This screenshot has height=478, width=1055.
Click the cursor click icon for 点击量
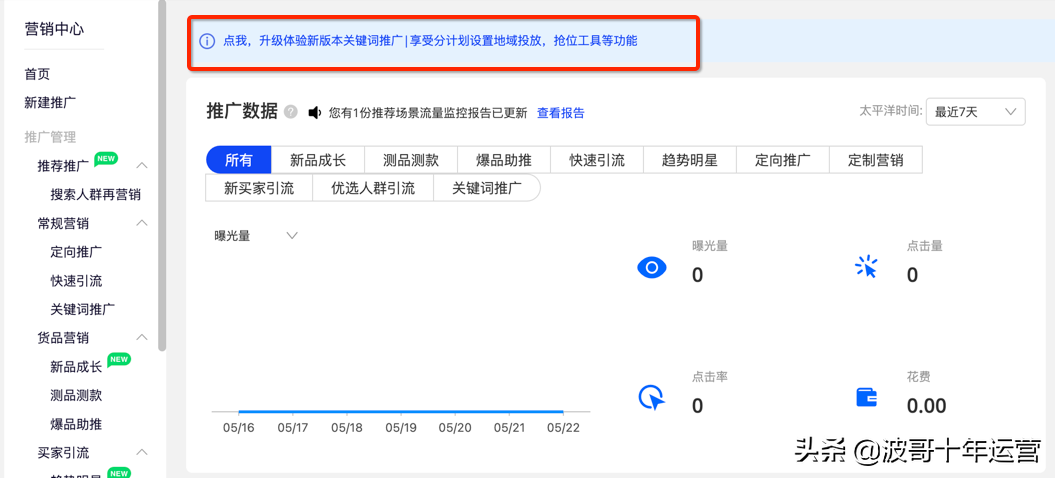click(x=866, y=267)
